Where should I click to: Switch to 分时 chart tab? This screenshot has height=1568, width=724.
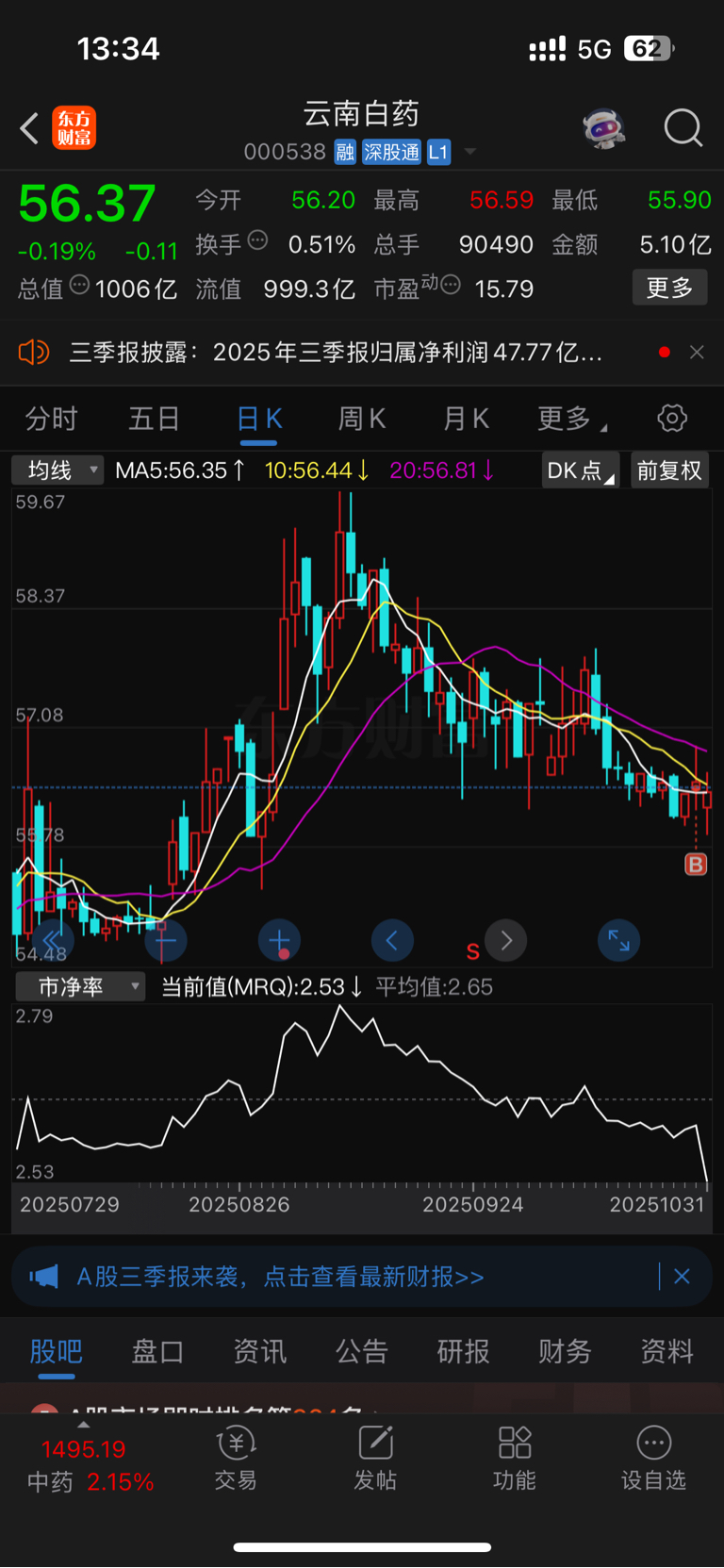pos(51,419)
